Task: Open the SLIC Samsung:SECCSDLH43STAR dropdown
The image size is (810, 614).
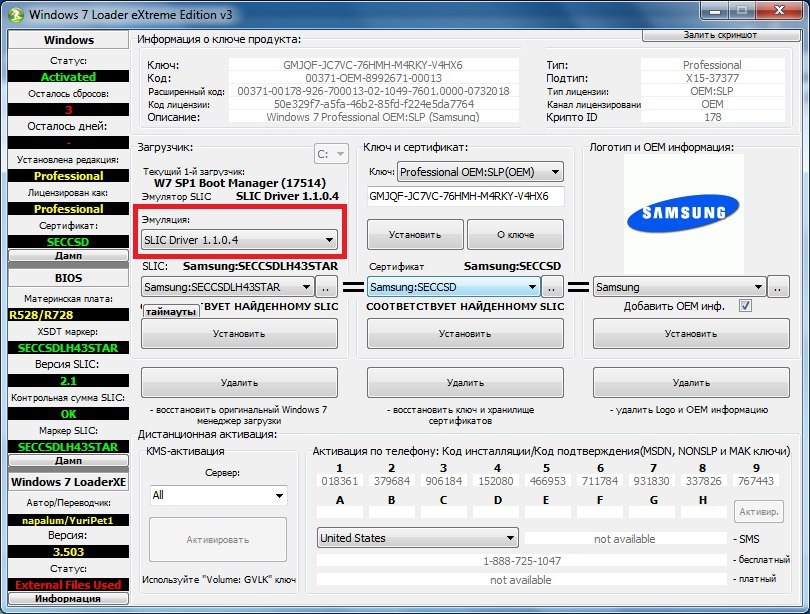Action: coord(227,287)
